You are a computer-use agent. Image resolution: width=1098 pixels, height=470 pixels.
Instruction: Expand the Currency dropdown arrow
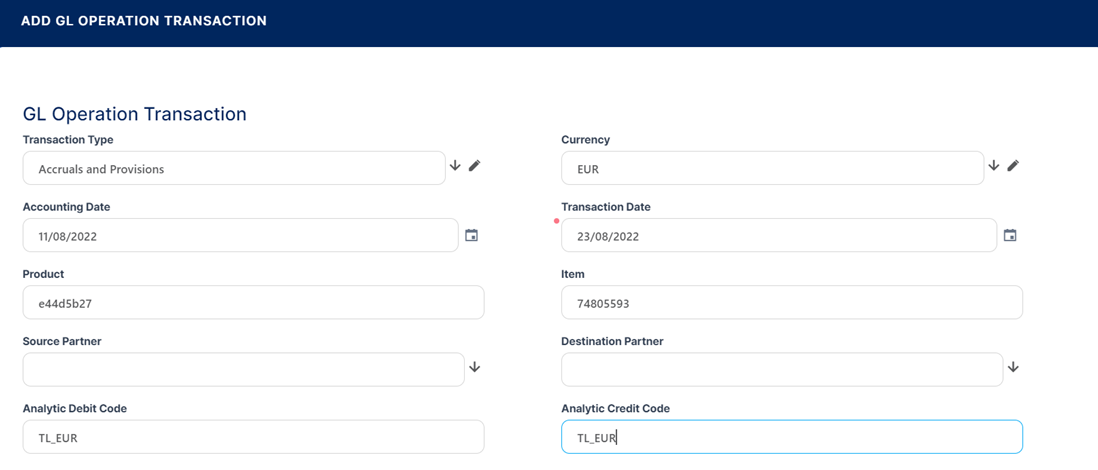[993, 166]
